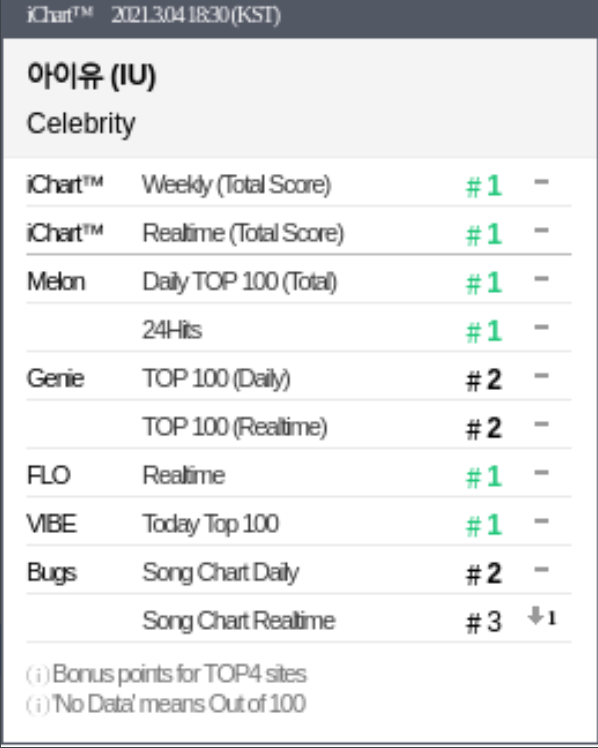The height and width of the screenshot is (748, 598).
Task: Select the Melon Daily TOP 100 (Total) entry
Action: click(x=299, y=281)
